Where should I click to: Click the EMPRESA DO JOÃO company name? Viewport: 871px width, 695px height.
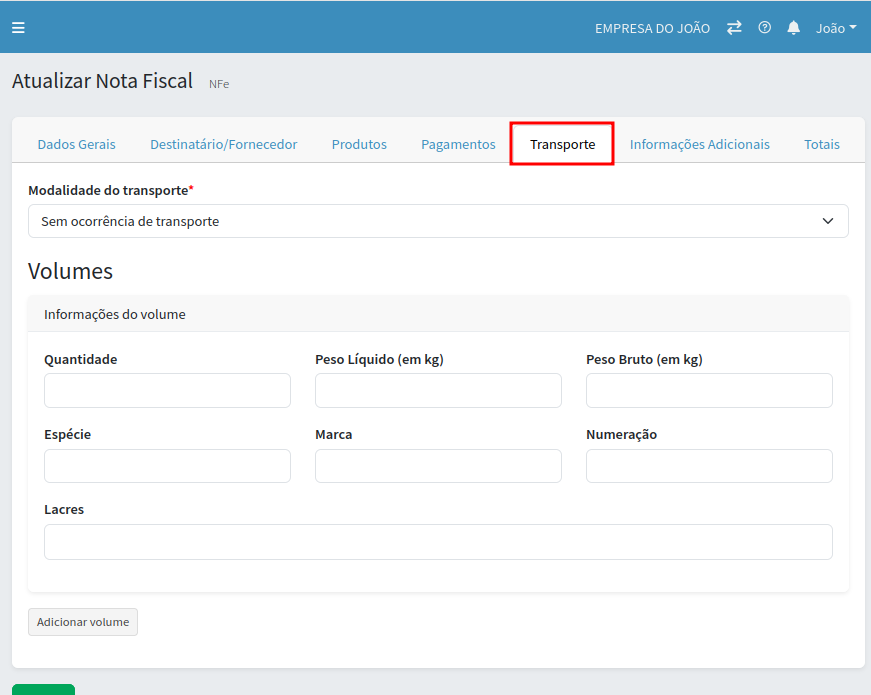(652, 28)
